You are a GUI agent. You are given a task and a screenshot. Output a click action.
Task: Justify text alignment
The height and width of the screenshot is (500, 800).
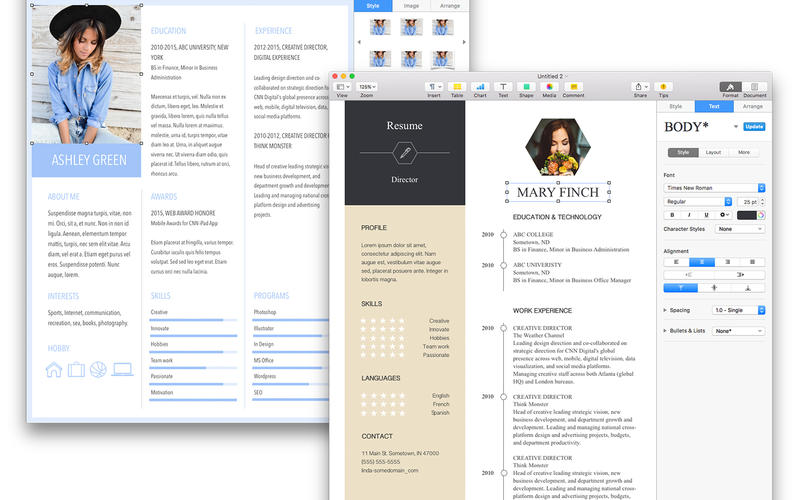coord(752,262)
